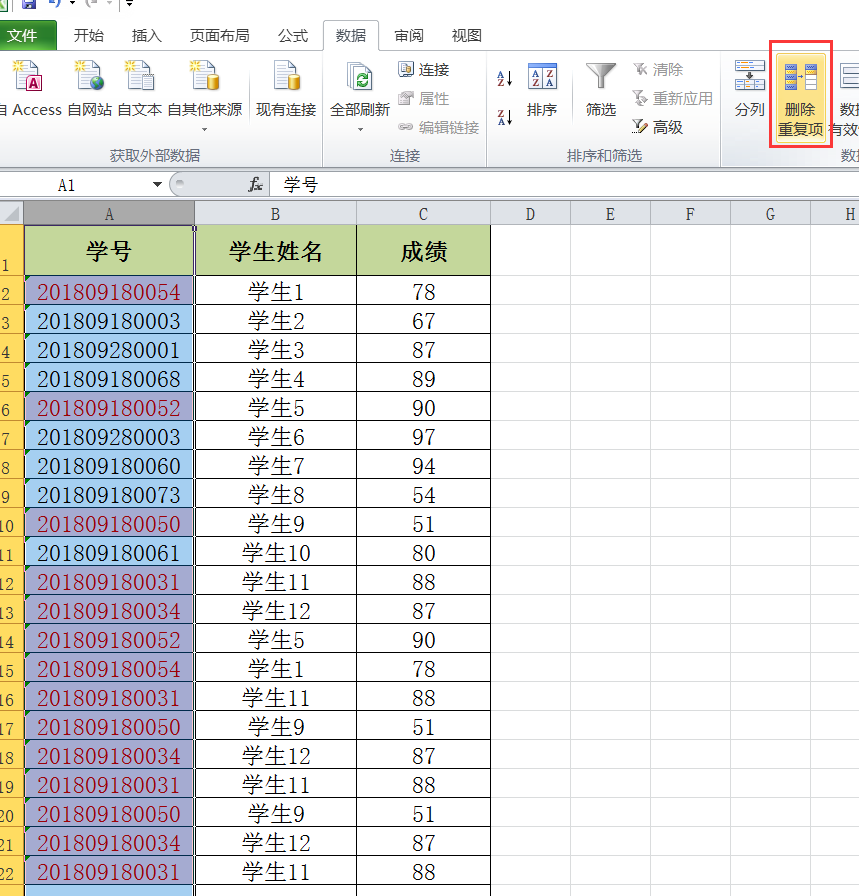The width and height of the screenshot is (859, 896).
Task: Click the 属性 properties button
Action: point(423,98)
